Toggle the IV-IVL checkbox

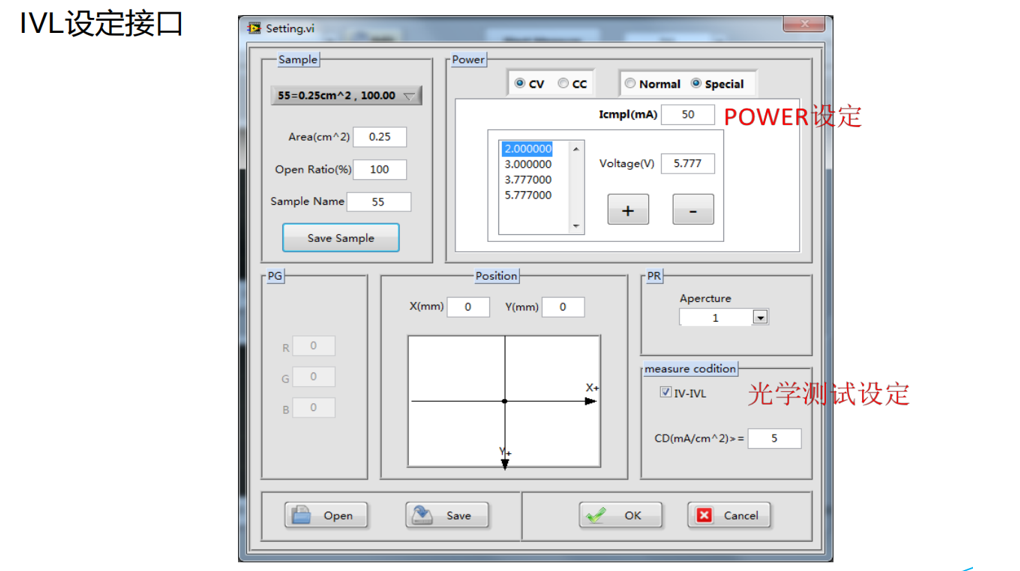(666, 393)
